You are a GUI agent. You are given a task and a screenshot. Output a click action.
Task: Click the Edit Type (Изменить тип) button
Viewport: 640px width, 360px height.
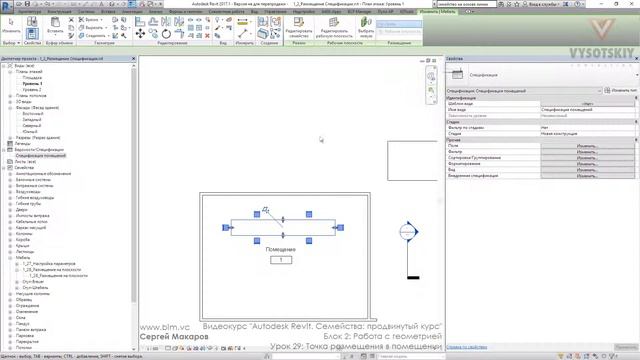click(620, 91)
